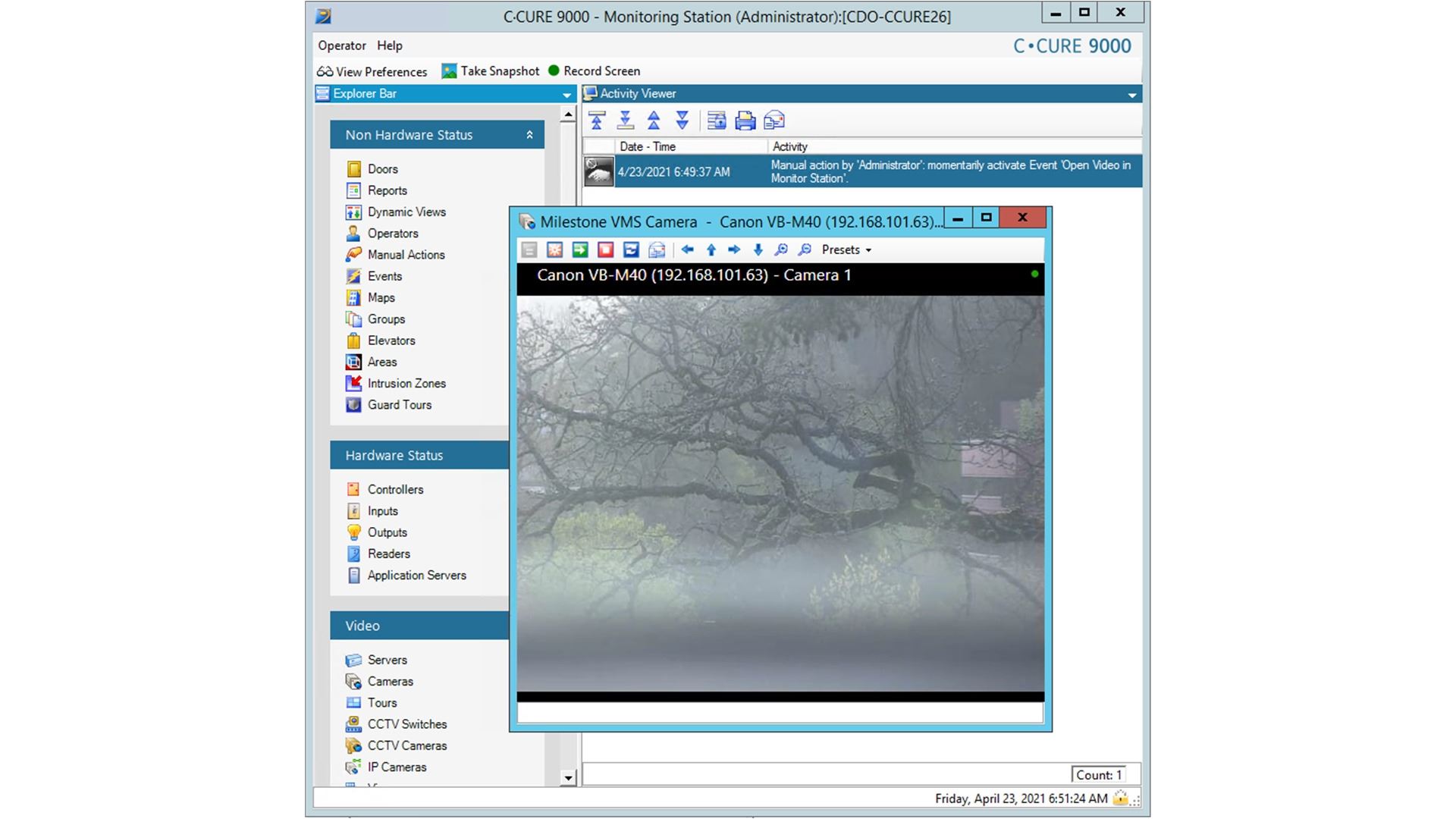The height and width of the screenshot is (819, 1456).
Task: Select the 4/23/2021 6:49:37 AM activity row
Action: coord(862,171)
